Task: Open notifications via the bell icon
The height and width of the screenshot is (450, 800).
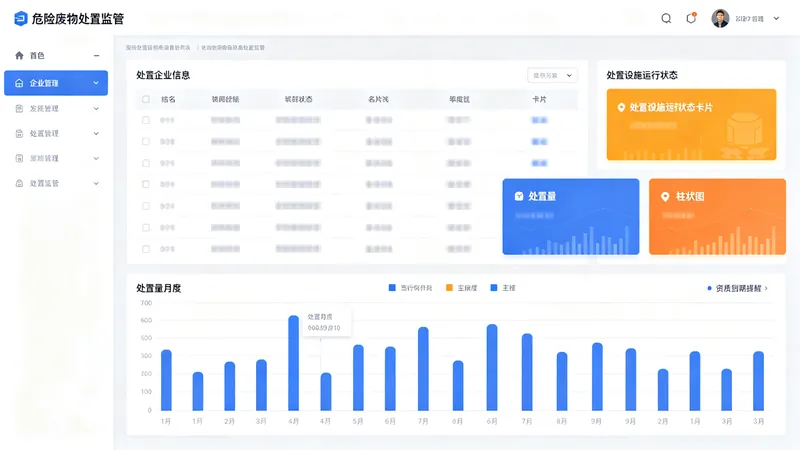Action: (691, 18)
